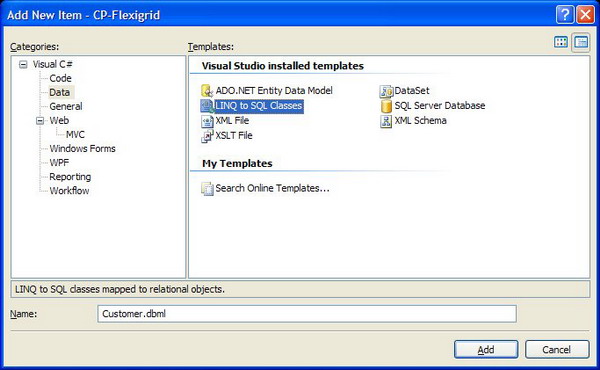Screen dimensions: 600x370
Task: Choose the XSLT File template icon
Action: click(x=207, y=136)
